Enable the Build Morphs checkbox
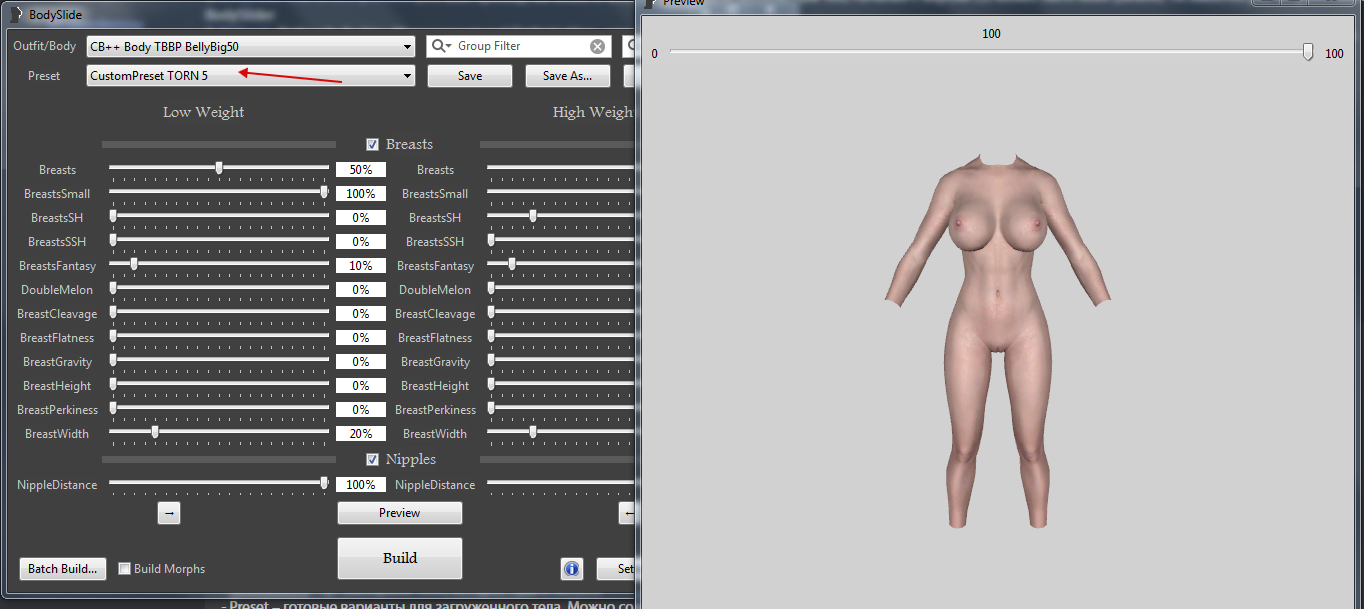Image resolution: width=1364 pixels, height=609 pixels. tap(125, 569)
